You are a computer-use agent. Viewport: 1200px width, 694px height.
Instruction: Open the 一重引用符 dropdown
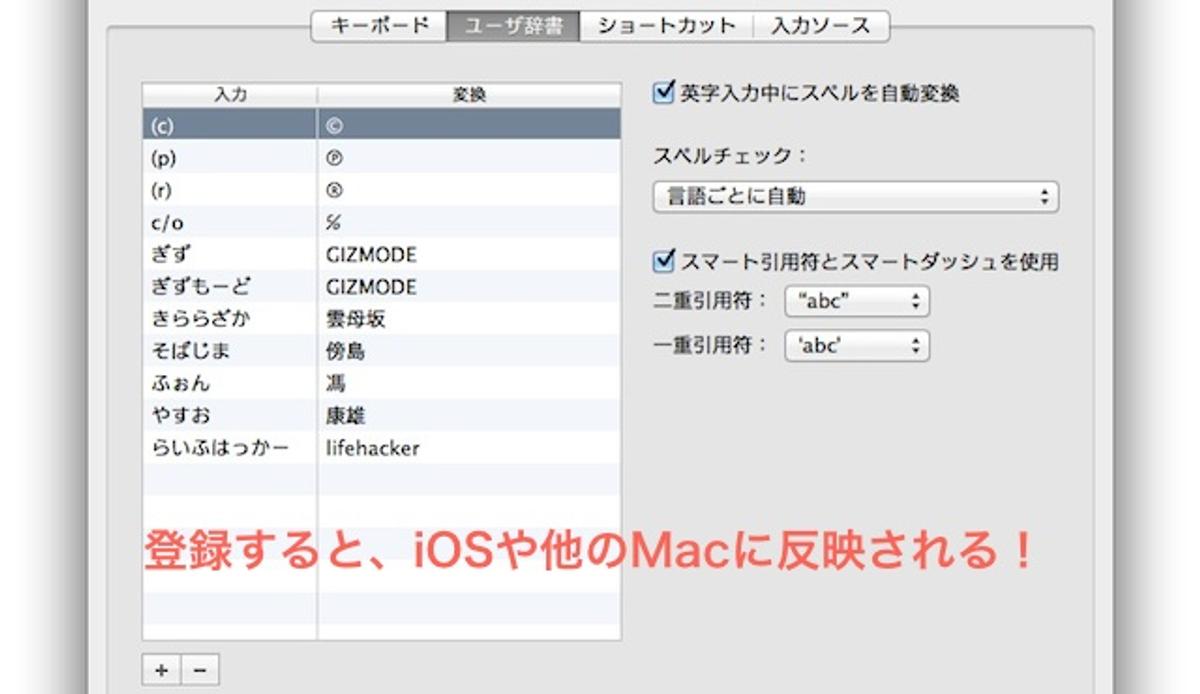pos(857,346)
